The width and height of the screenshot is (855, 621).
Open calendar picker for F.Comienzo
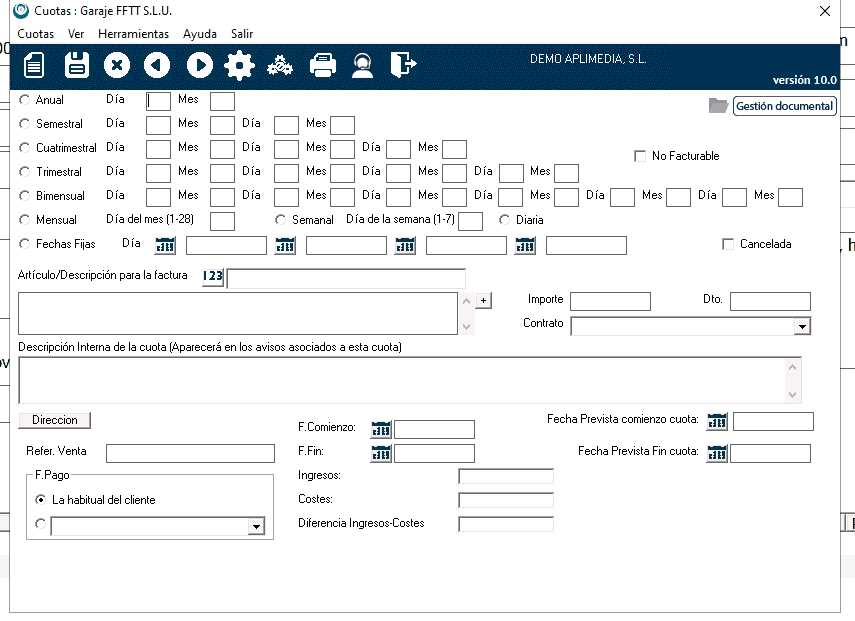(381, 429)
